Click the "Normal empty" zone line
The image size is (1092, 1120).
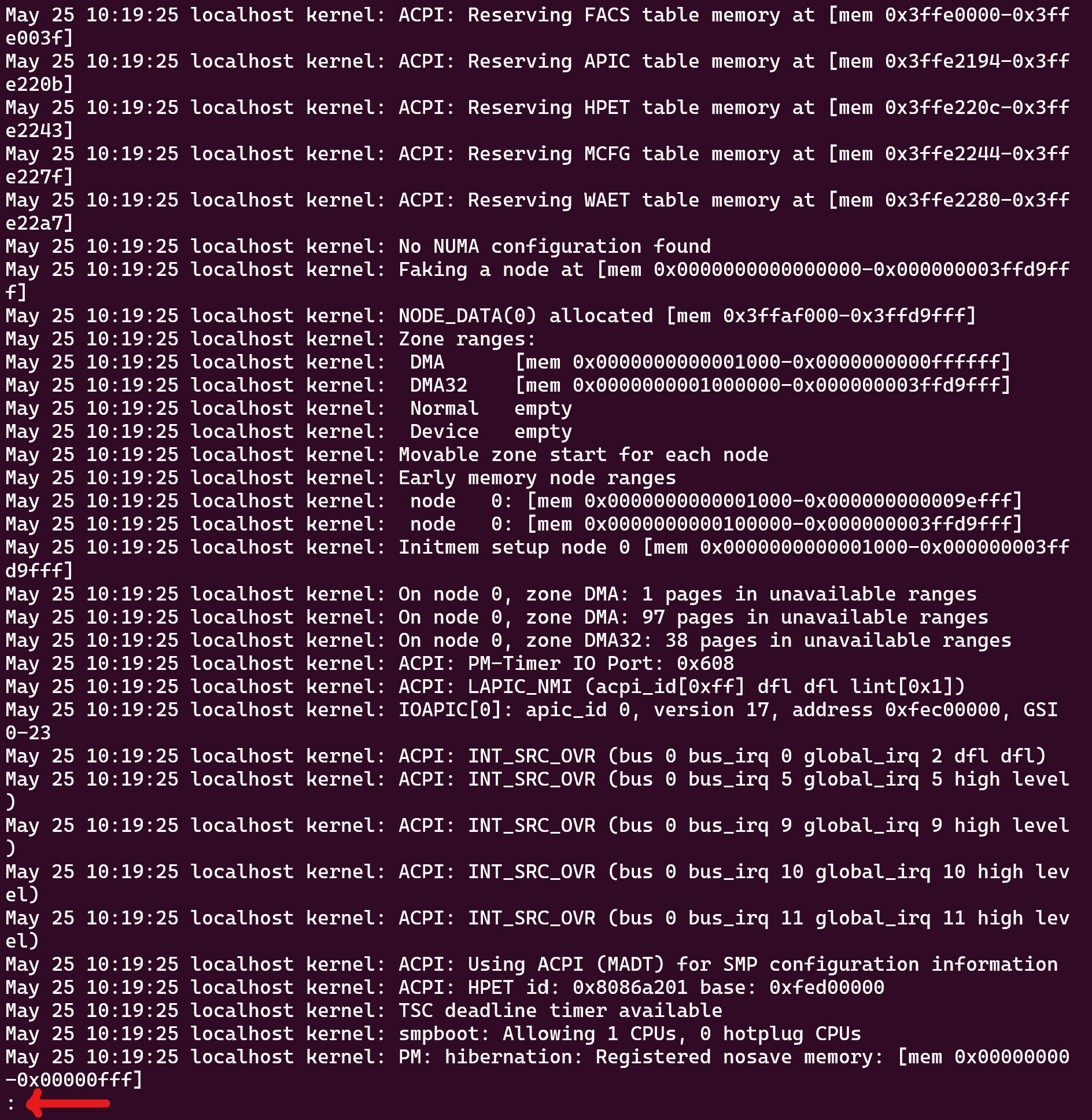[x=289, y=408]
